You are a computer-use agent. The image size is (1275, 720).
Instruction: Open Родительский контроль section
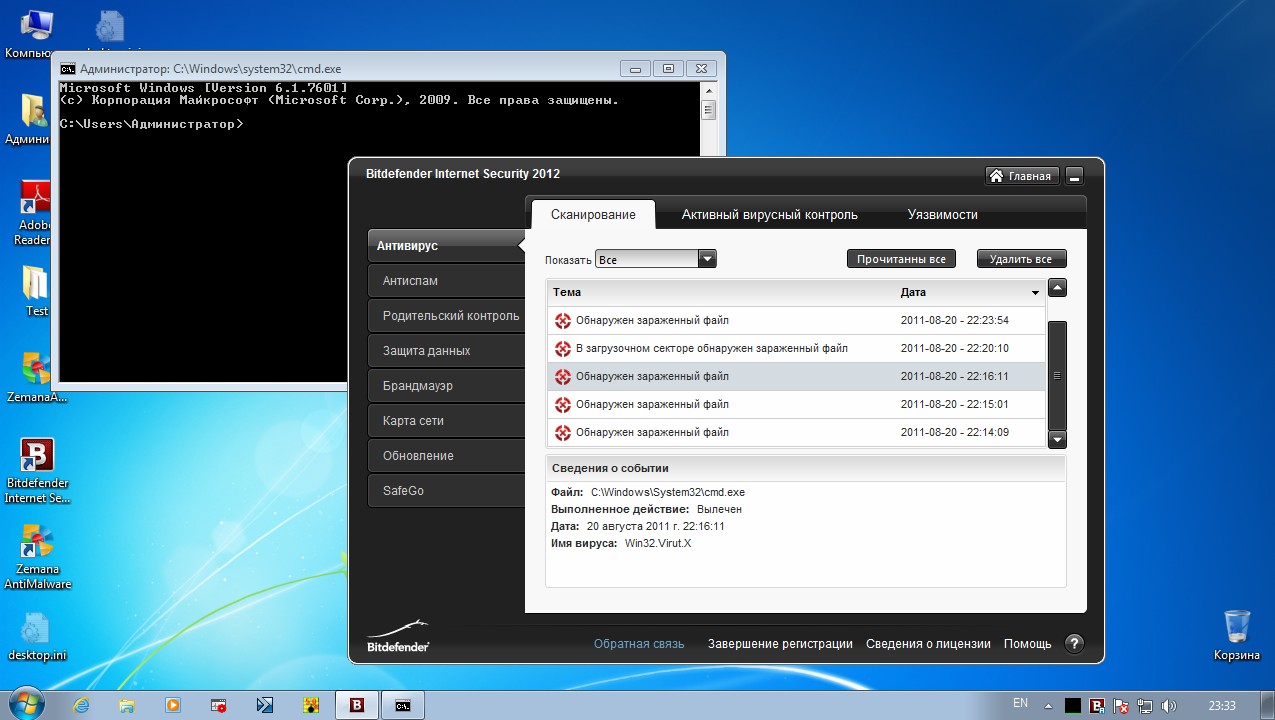click(446, 316)
